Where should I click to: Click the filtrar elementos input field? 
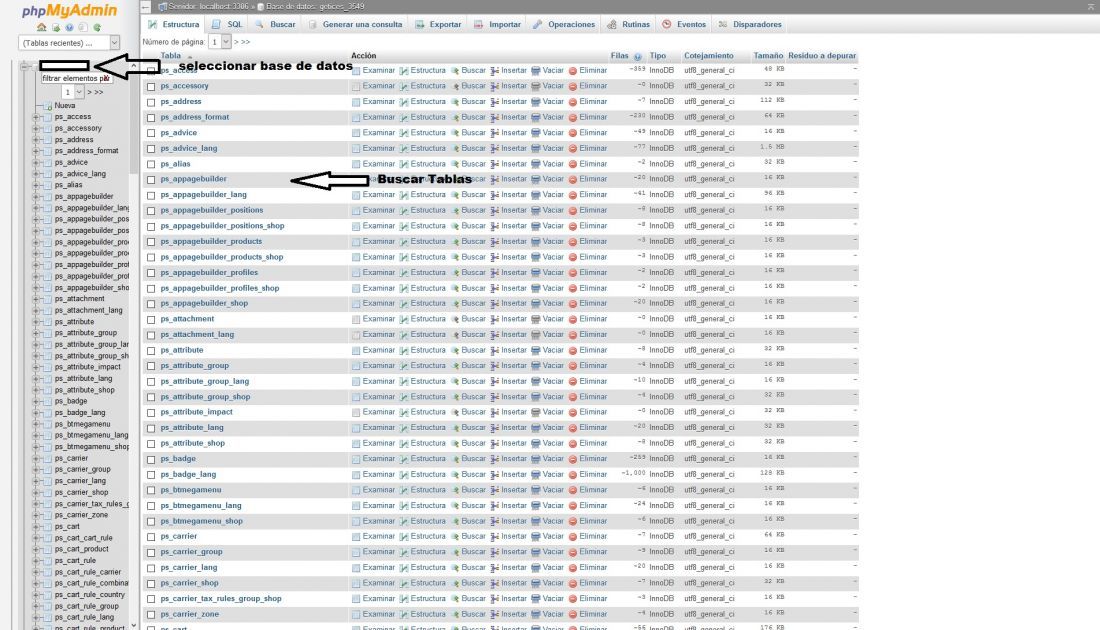76,79
